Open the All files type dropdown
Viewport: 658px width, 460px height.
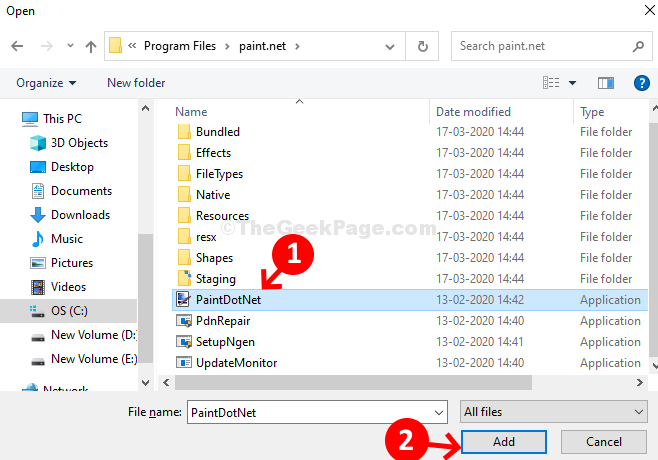(553, 412)
